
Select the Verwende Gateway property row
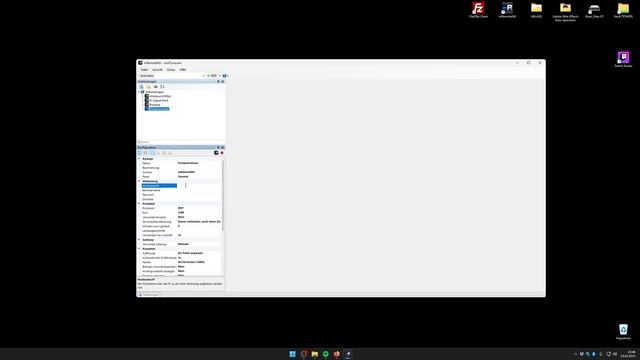[x=181, y=244]
